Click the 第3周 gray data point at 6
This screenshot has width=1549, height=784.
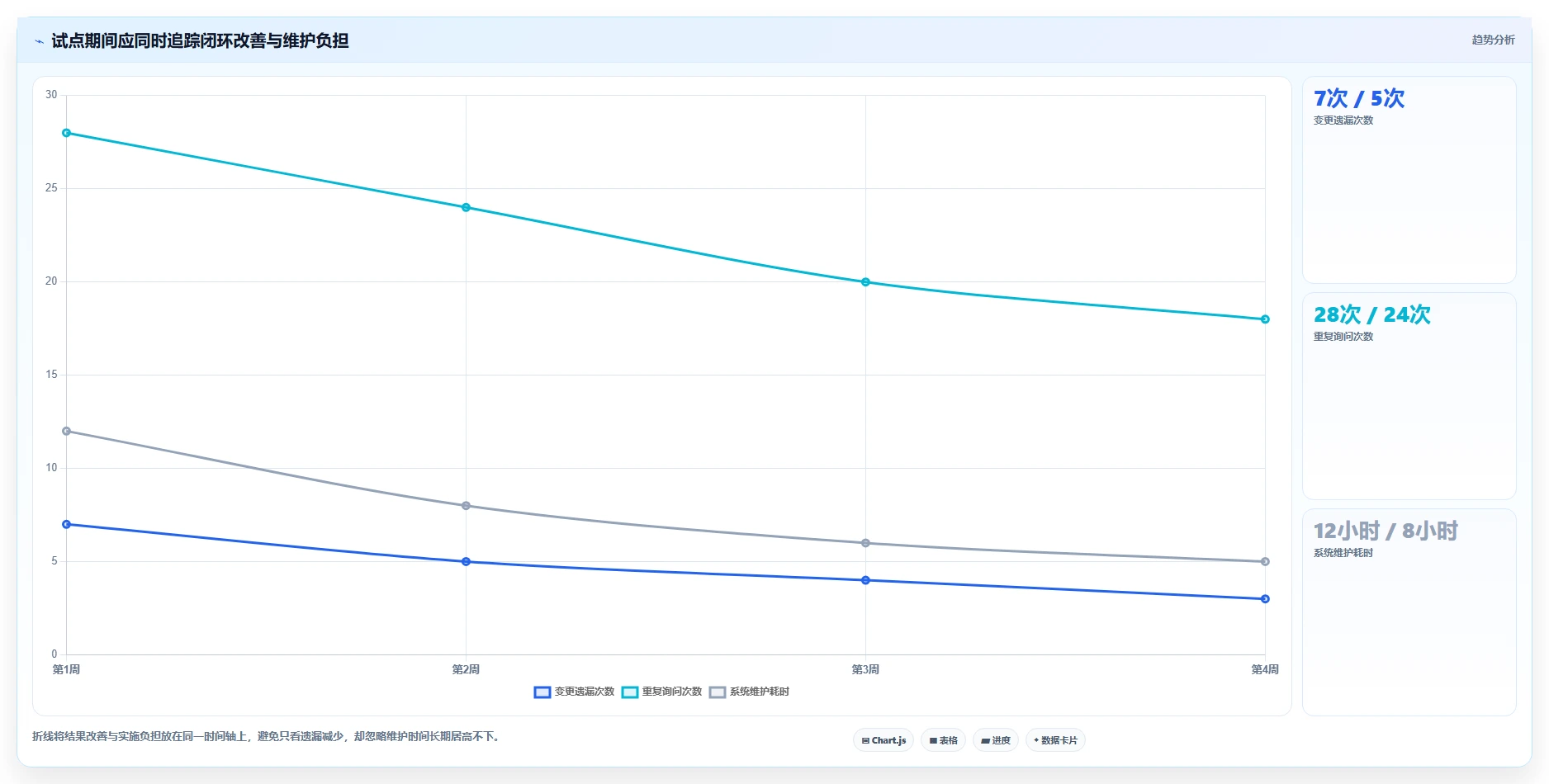pyautogui.click(x=865, y=543)
